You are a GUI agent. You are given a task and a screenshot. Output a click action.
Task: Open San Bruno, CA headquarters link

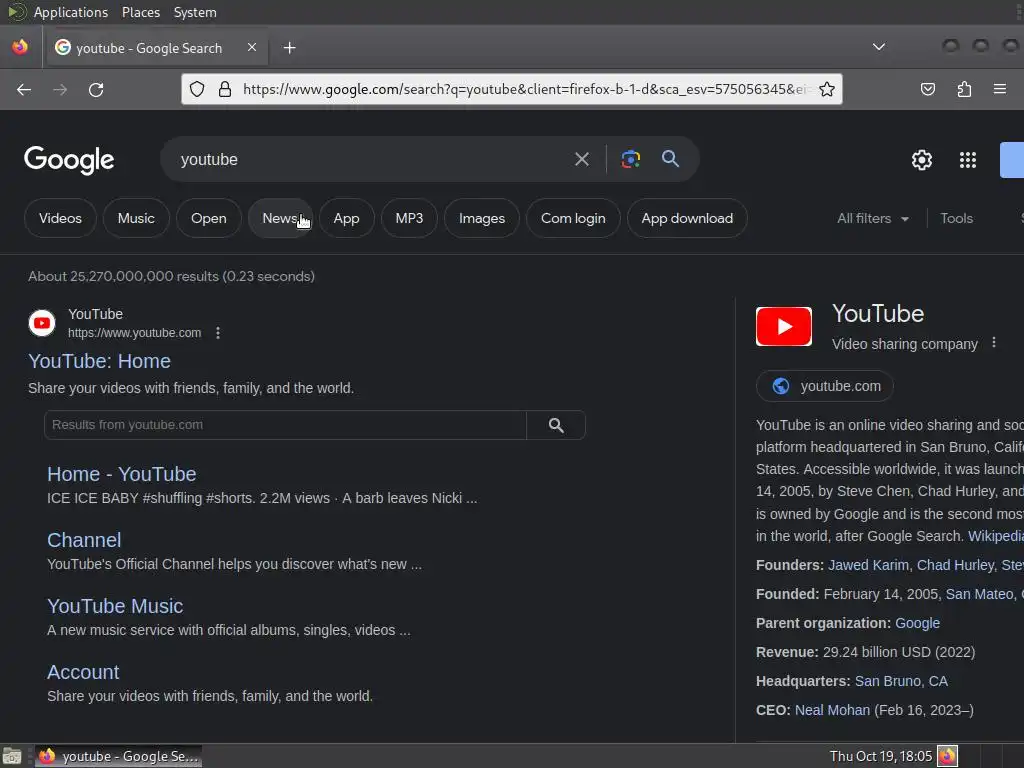[901, 681]
